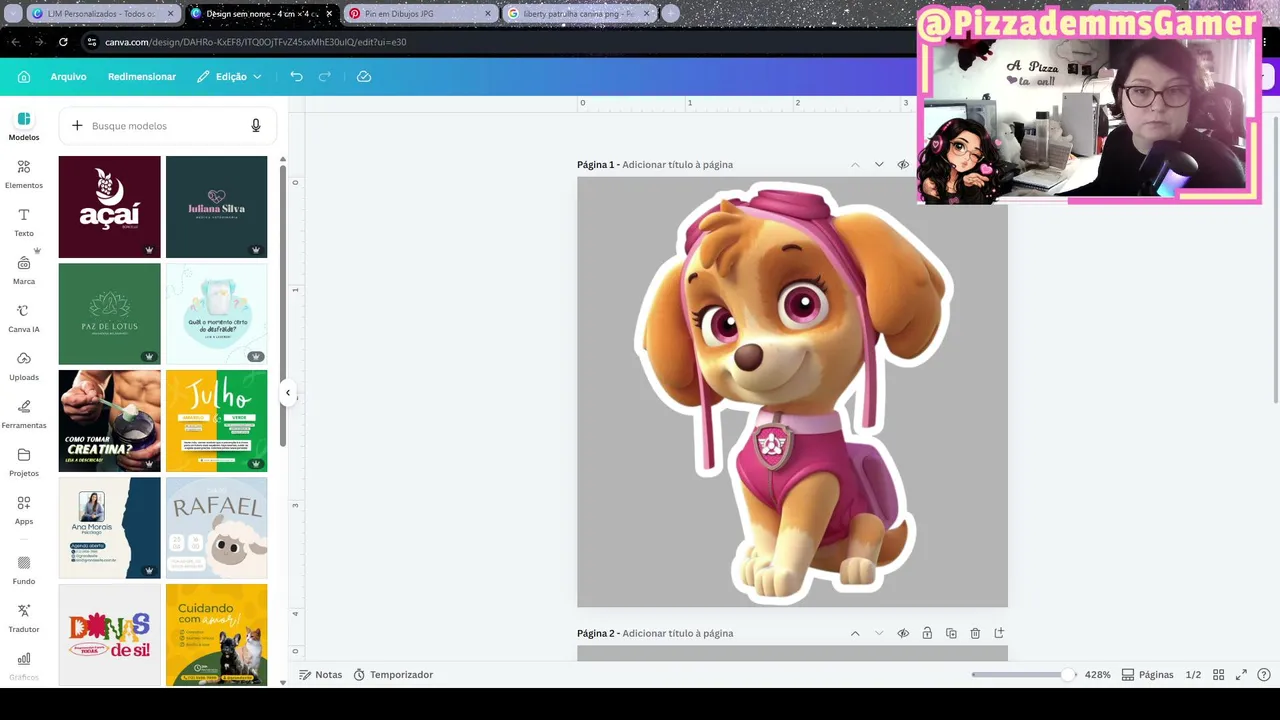Adjust the zoom slider handle
The image size is (1280, 720).
(1068, 675)
